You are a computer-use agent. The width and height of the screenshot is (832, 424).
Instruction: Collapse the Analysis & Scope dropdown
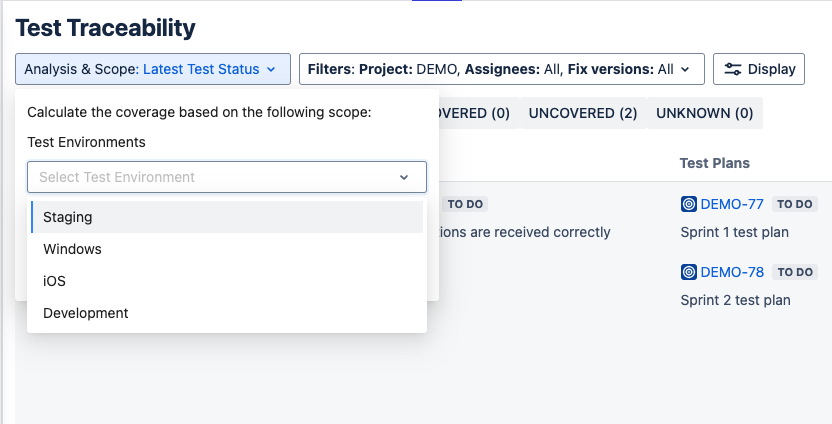(x=152, y=69)
